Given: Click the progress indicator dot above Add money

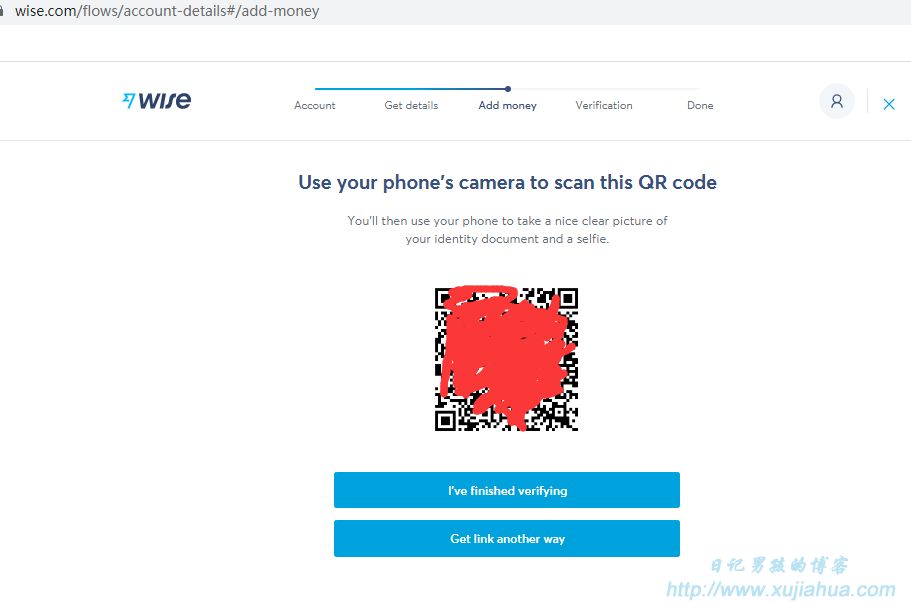Looking at the screenshot, I should [x=508, y=89].
